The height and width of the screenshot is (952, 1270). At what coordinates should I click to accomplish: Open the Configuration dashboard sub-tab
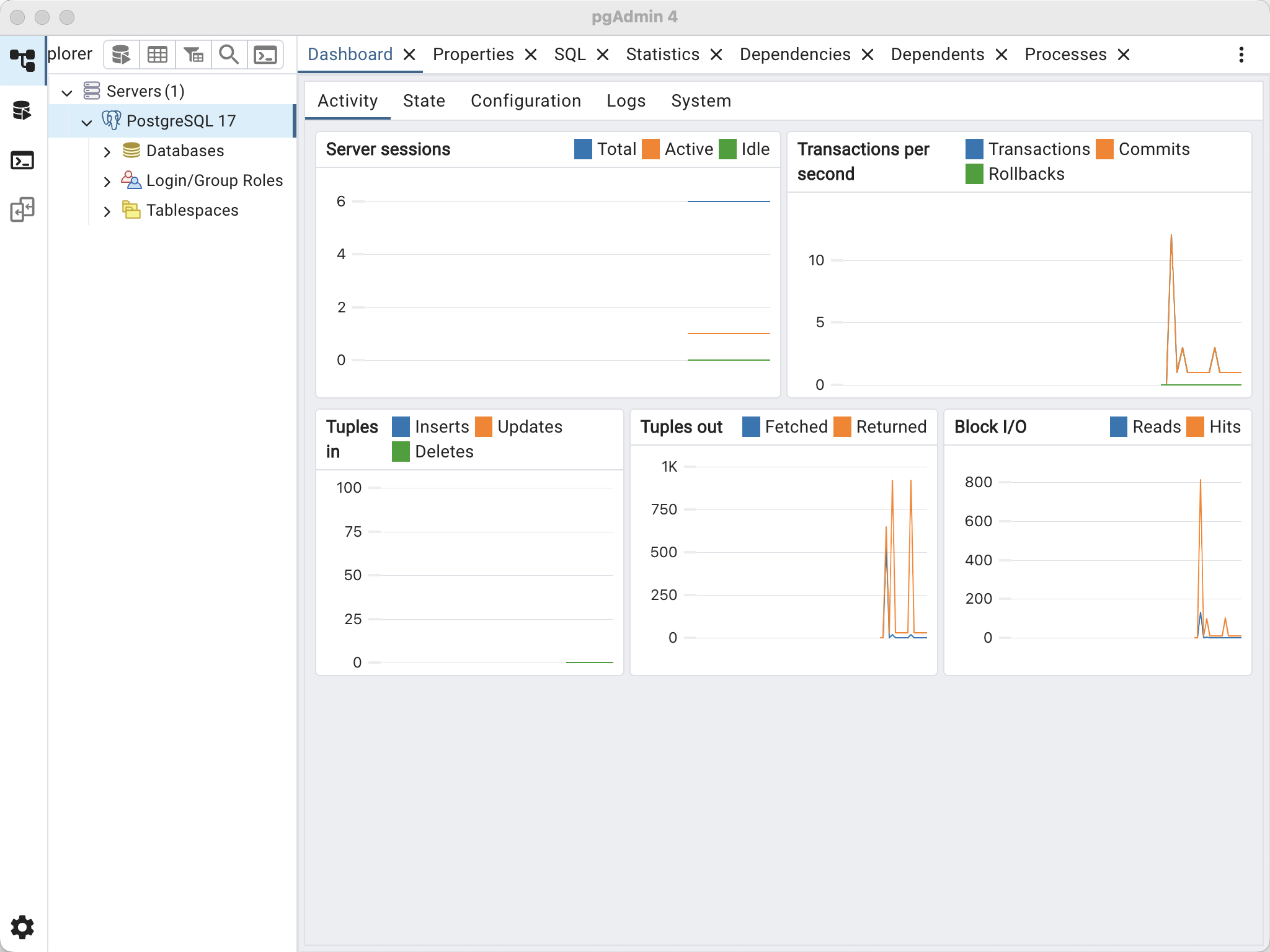tap(525, 101)
